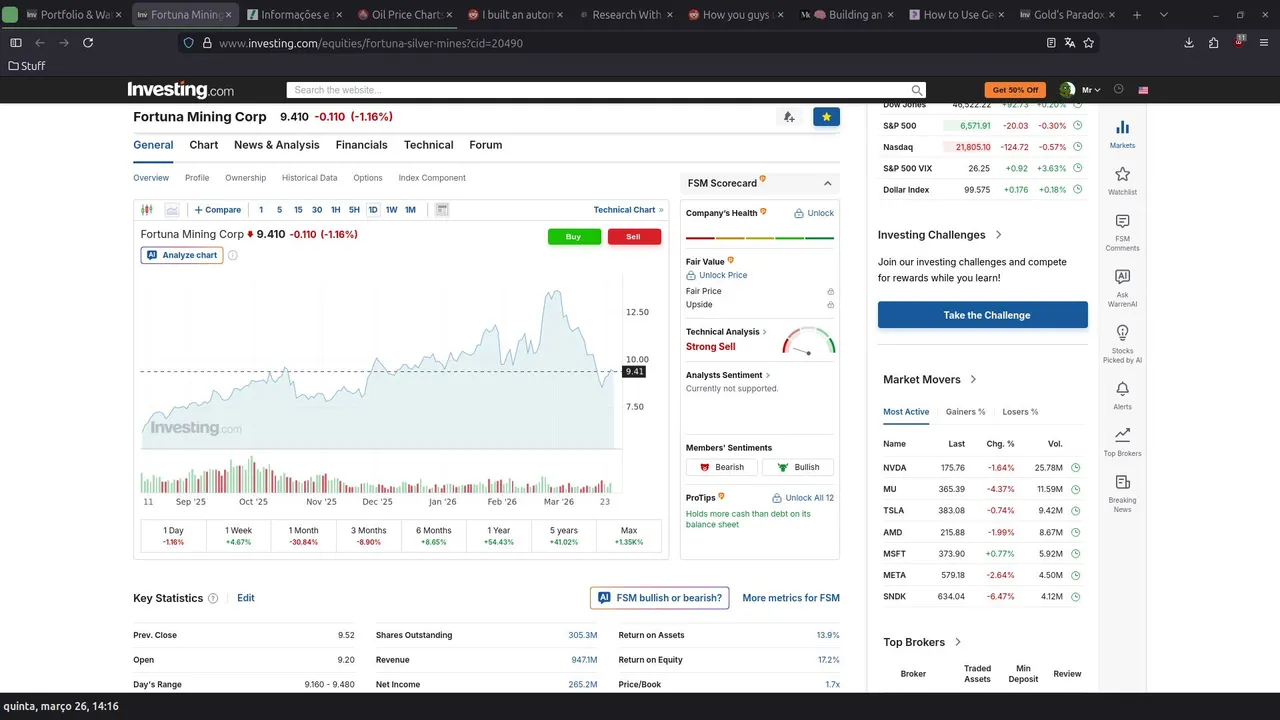Click the US flag edition icon
Image resolution: width=1280 pixels, height=720 pixels.
coord(1143,90)
